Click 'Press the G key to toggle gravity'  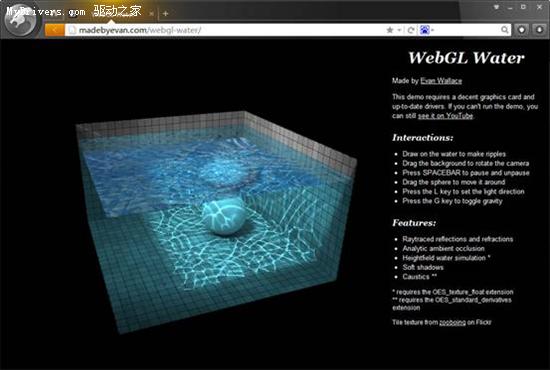click(452, 201)
